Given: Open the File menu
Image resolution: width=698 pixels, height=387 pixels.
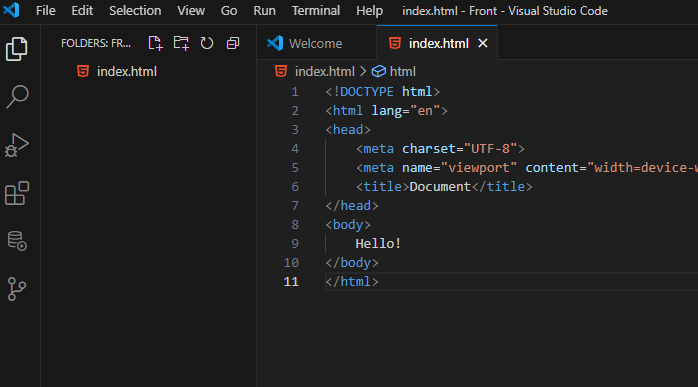Looking at the screenshot, I should [x=45, y=10].
